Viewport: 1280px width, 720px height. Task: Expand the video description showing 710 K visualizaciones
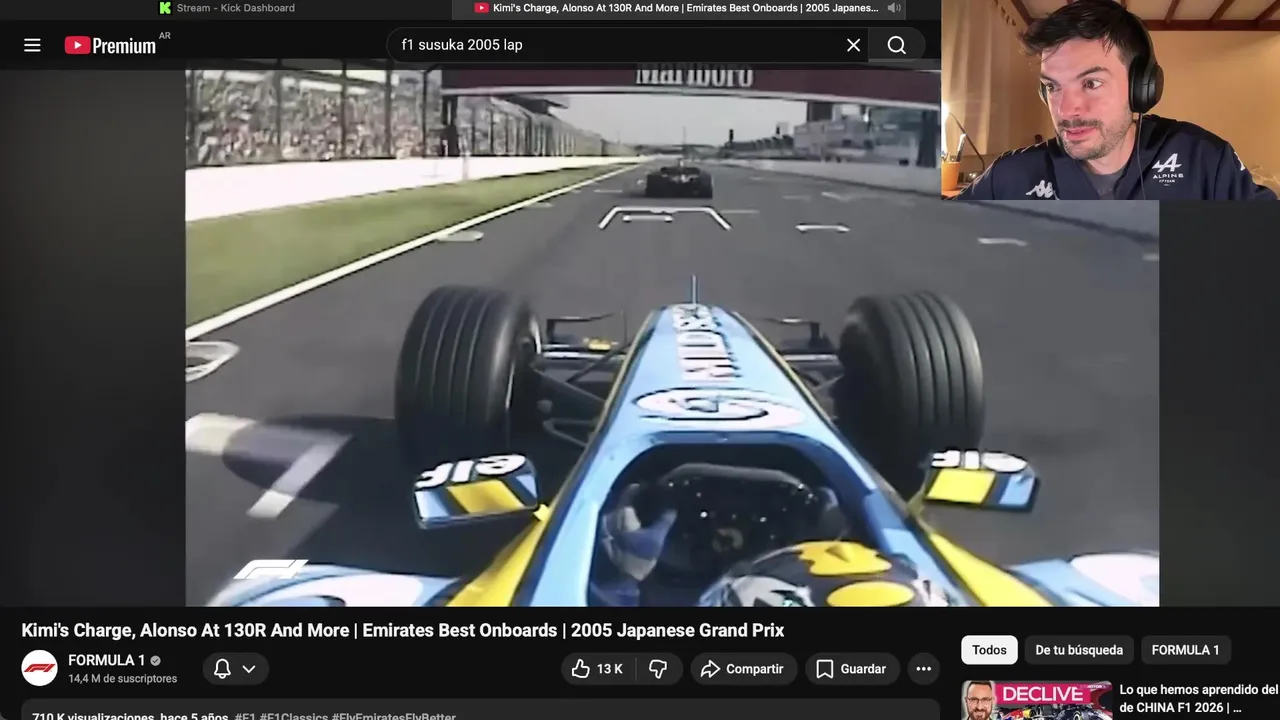tap(481, 710)
